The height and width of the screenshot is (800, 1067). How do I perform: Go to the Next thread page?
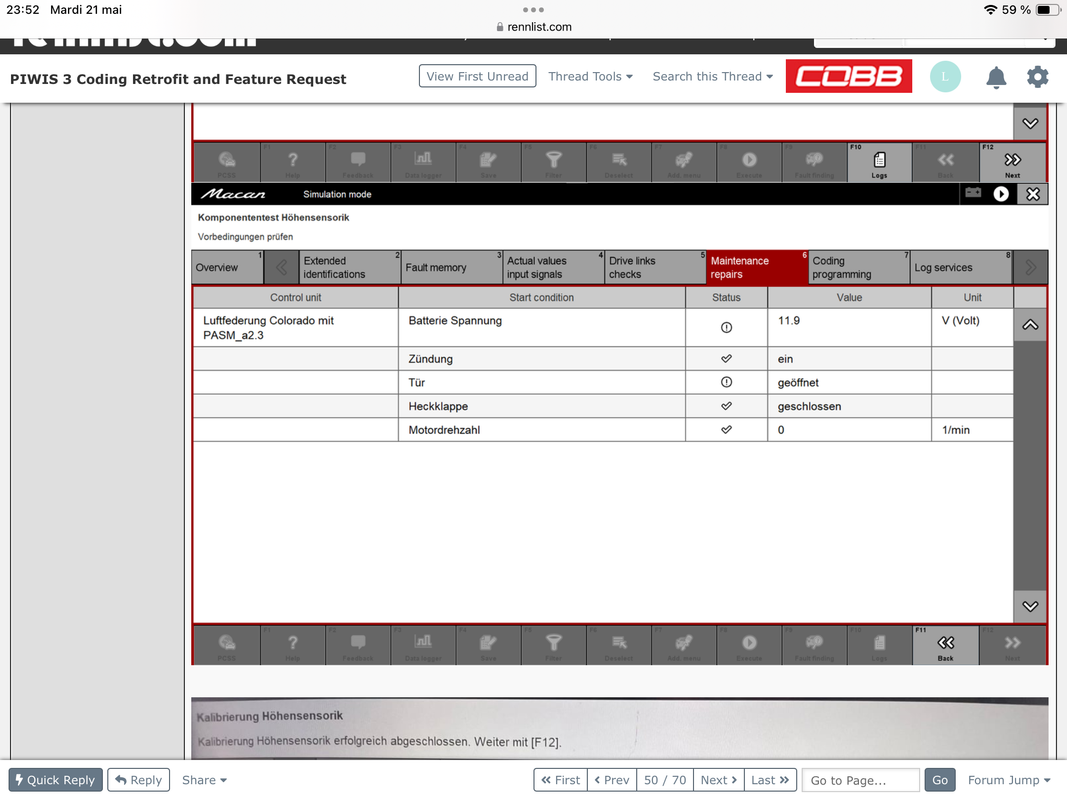[719, 780]
